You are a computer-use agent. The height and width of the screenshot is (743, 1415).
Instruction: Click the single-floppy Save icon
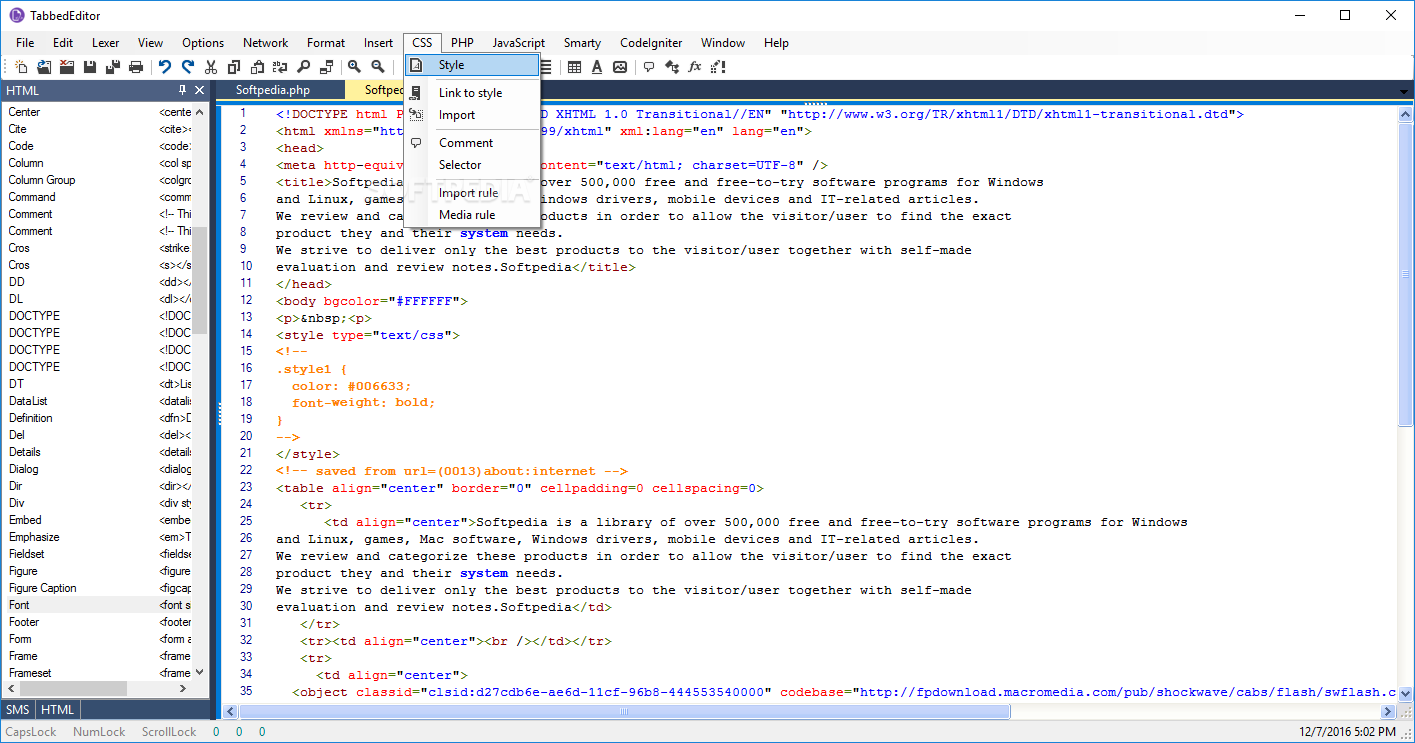pyautogui.click(x=90, y=67)
